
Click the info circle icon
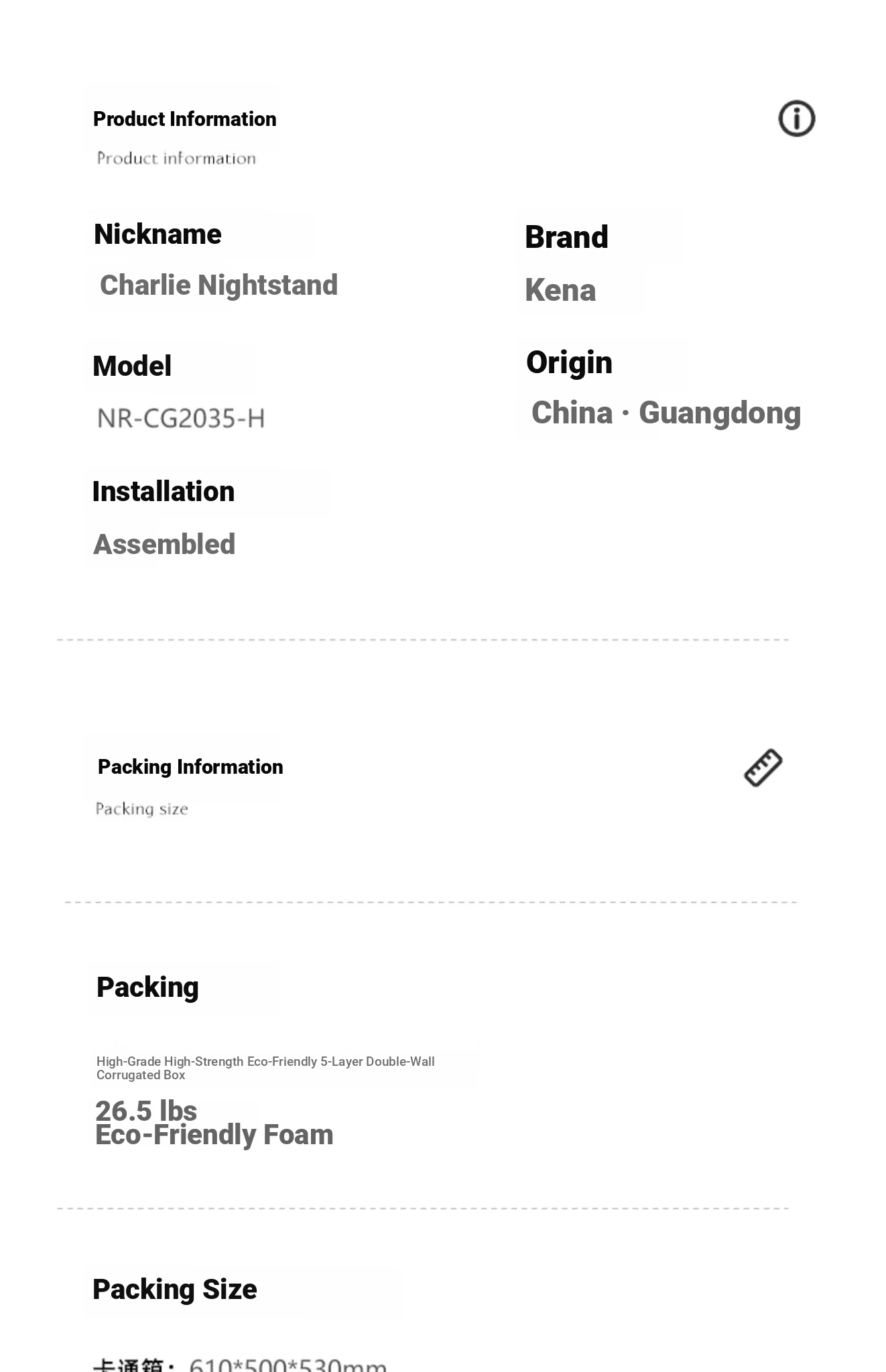(796, 119)
